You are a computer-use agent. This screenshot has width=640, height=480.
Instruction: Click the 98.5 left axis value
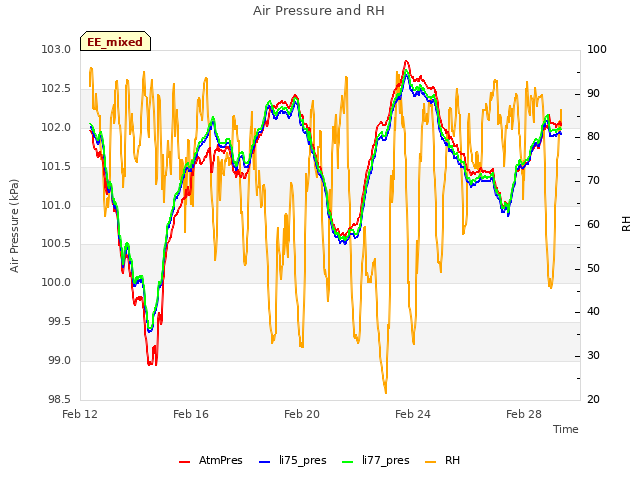(x=60, y=399)
